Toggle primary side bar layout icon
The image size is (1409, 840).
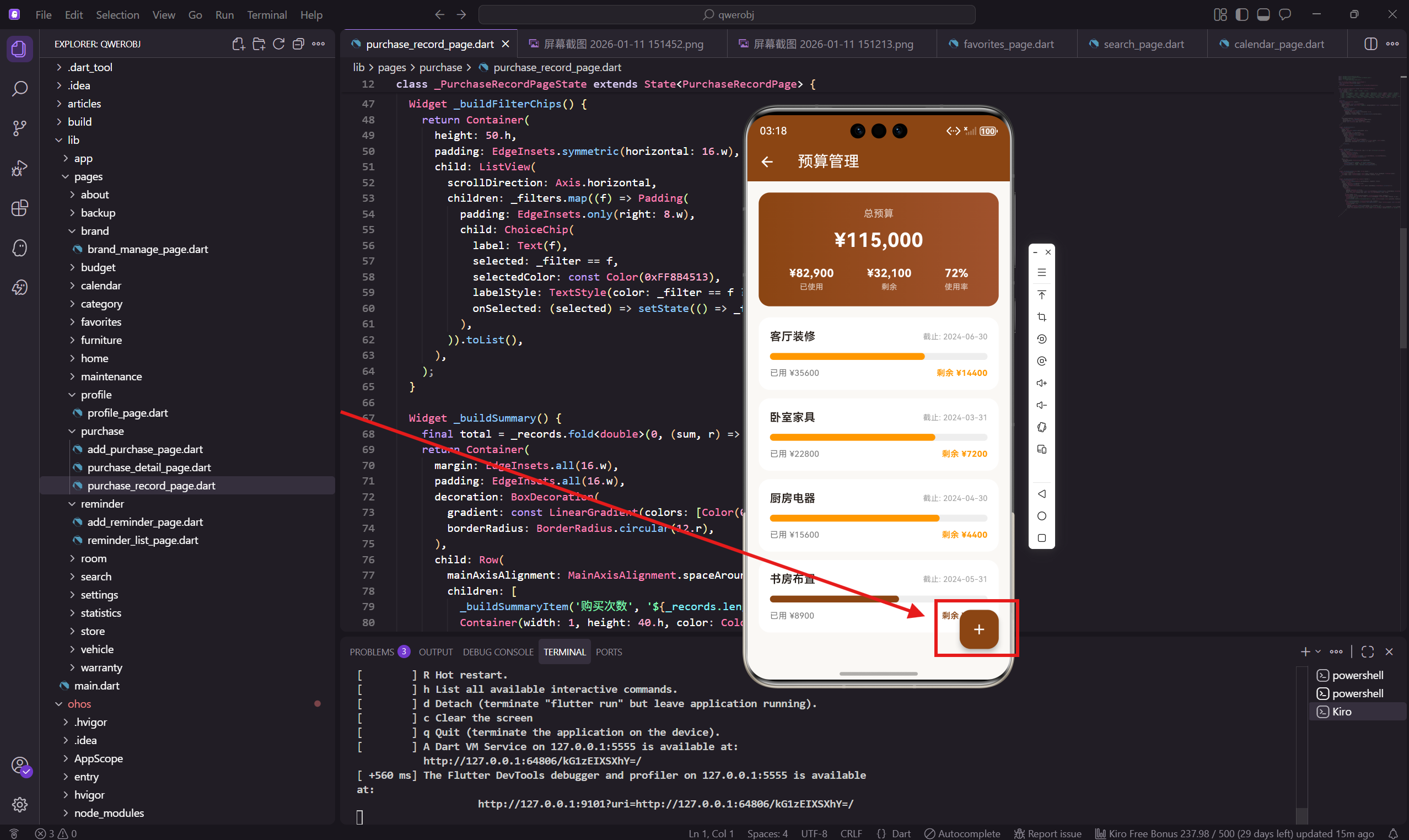(x=1242, y=15)
